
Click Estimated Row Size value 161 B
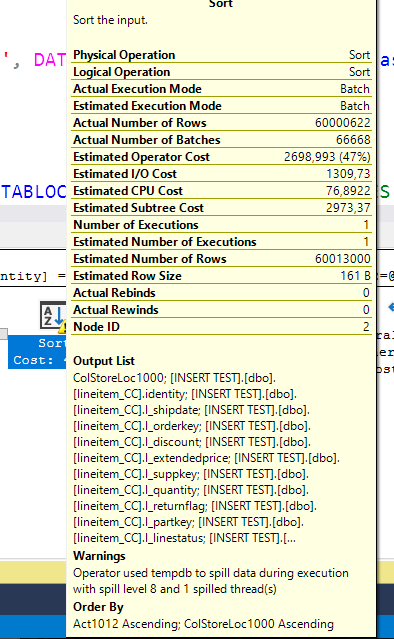coord(355,276)
